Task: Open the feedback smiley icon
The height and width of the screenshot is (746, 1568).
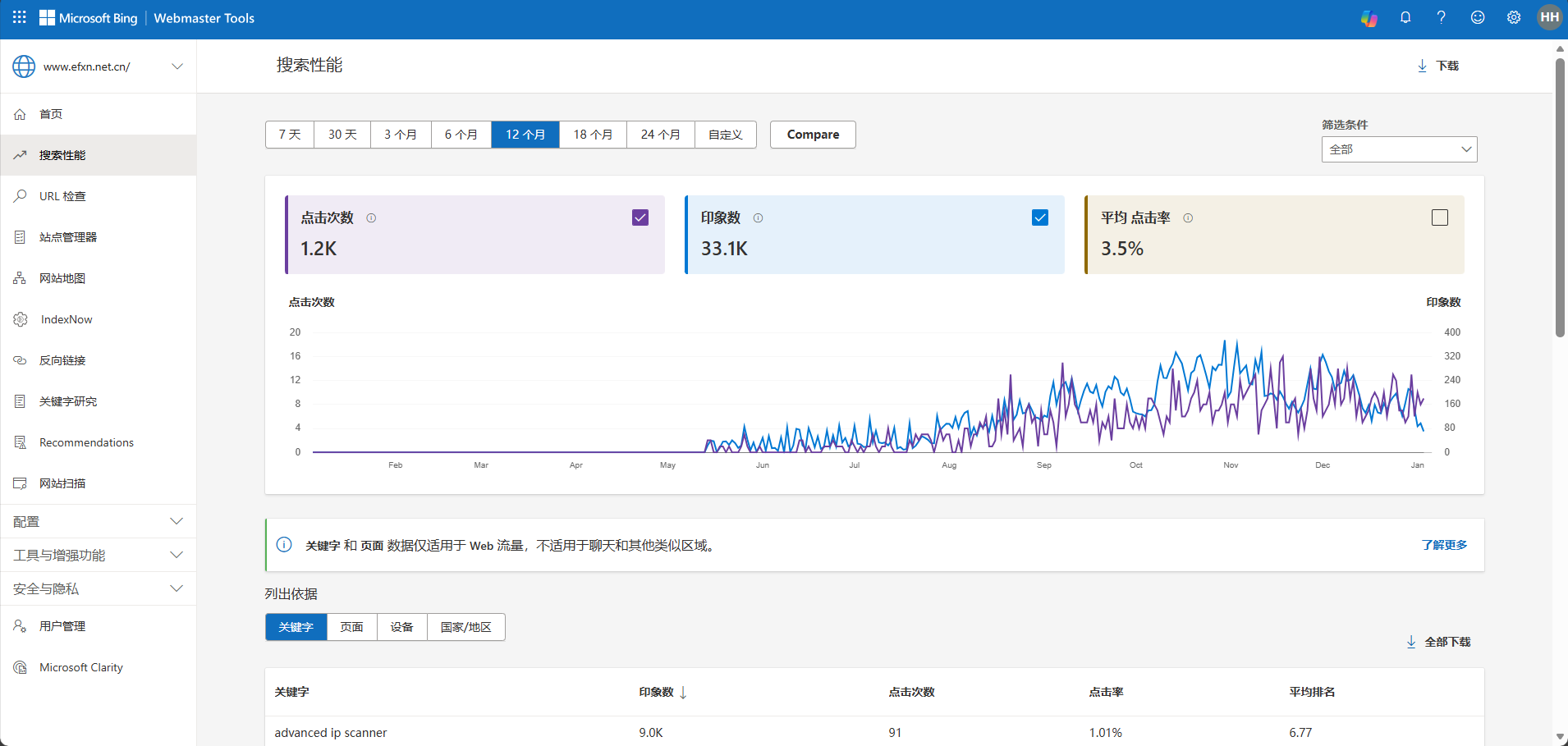Action: (x=1478, y=18)
